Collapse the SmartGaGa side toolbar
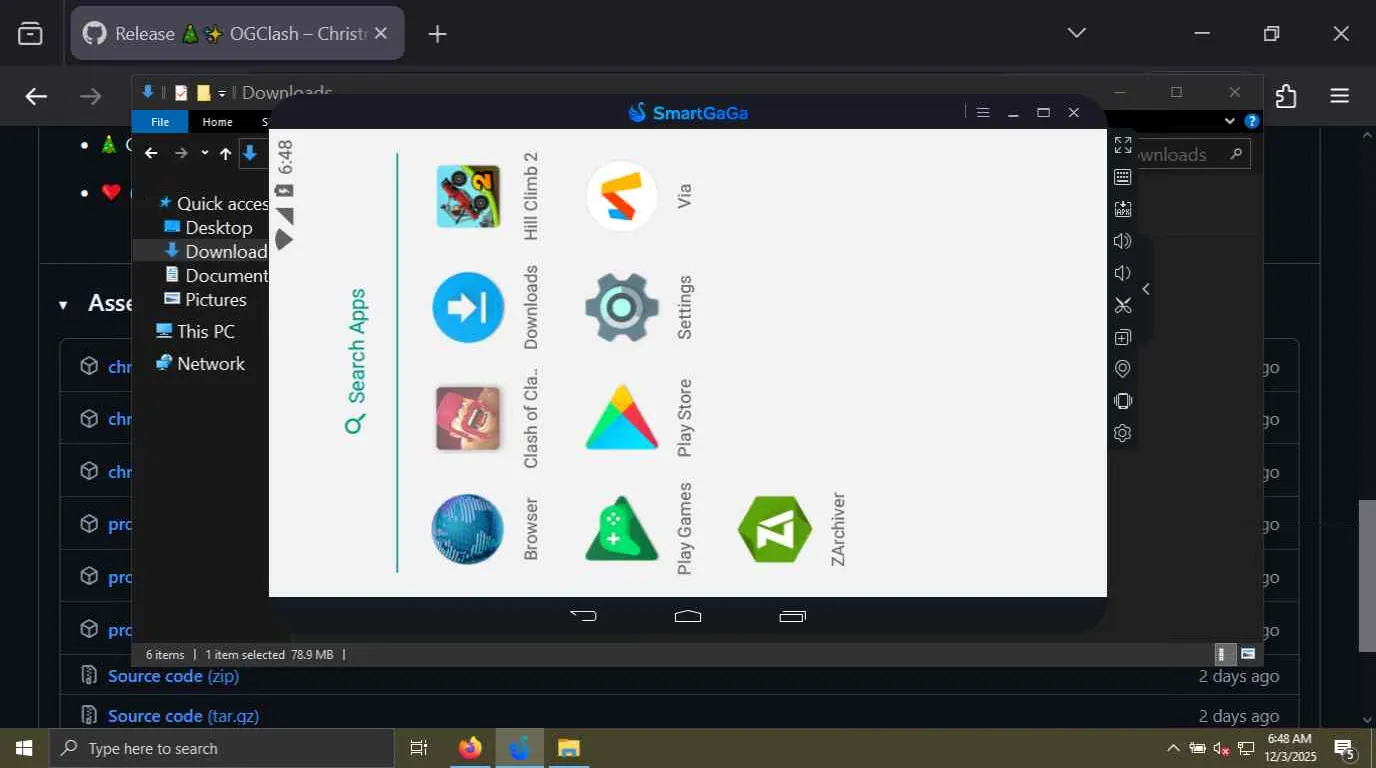This screenshot has height=768, width=1376. (1146, 289)
